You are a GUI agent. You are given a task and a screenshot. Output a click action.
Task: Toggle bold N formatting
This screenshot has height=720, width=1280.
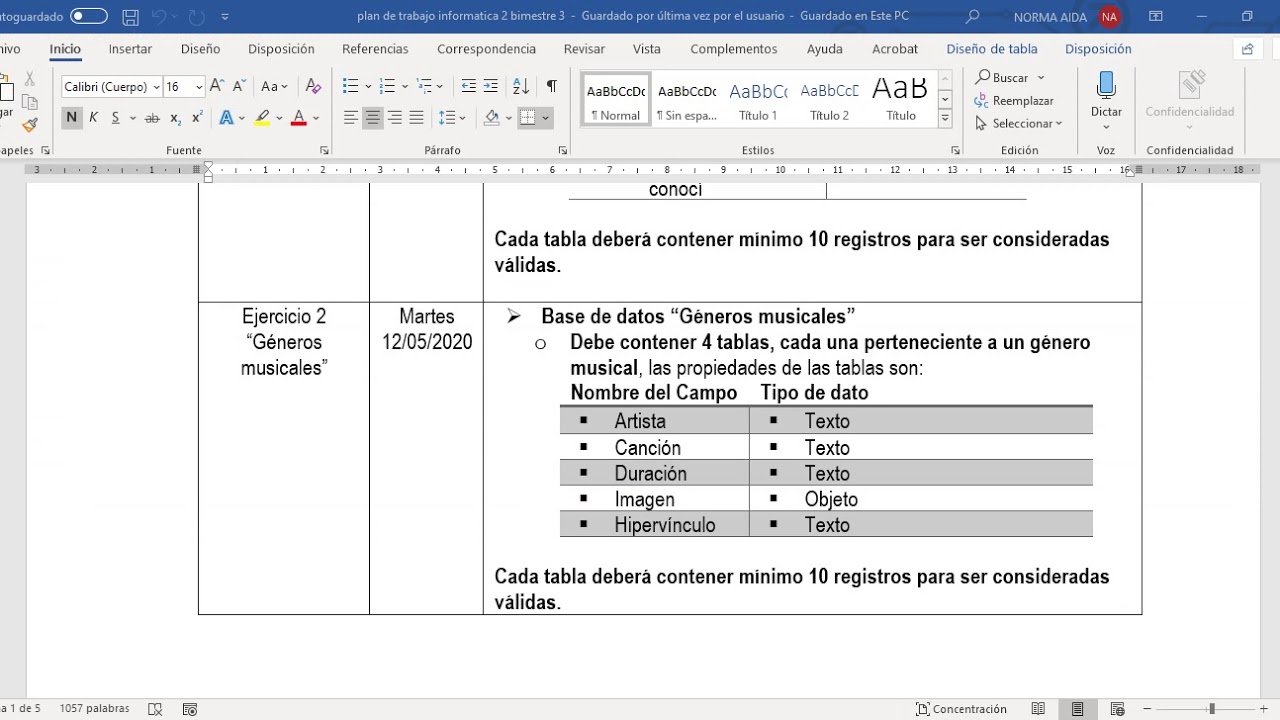click(71, 118)
